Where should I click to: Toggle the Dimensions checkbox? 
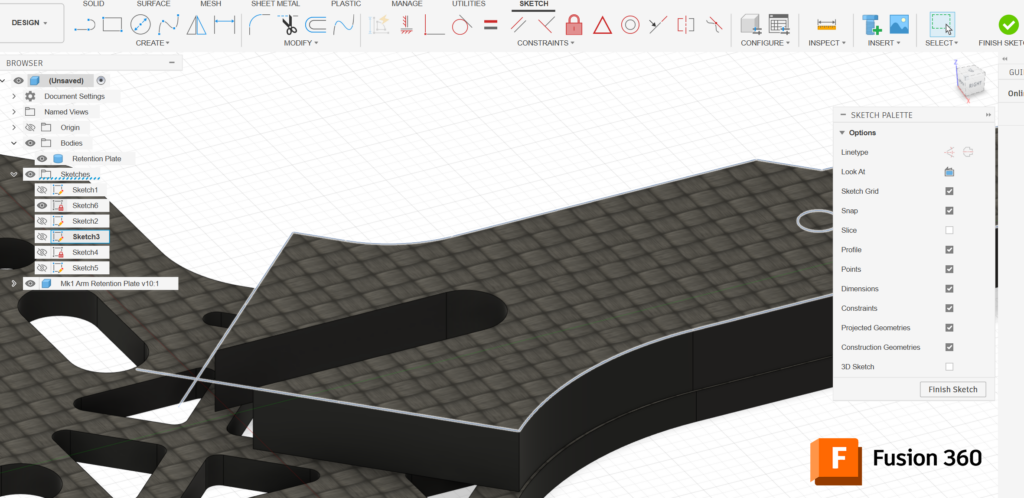[x=950, y=288]
